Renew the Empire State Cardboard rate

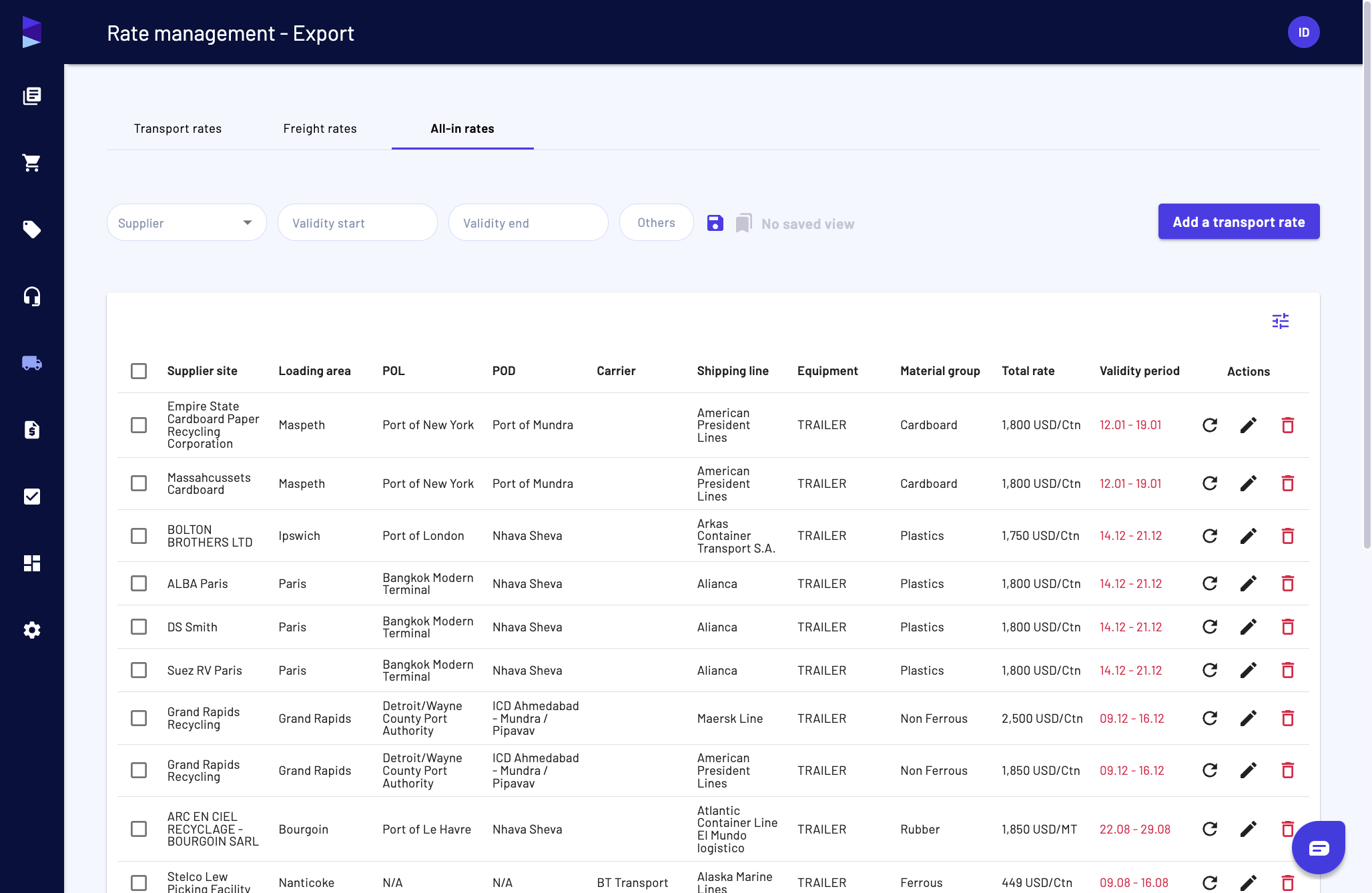(1210, 425)
